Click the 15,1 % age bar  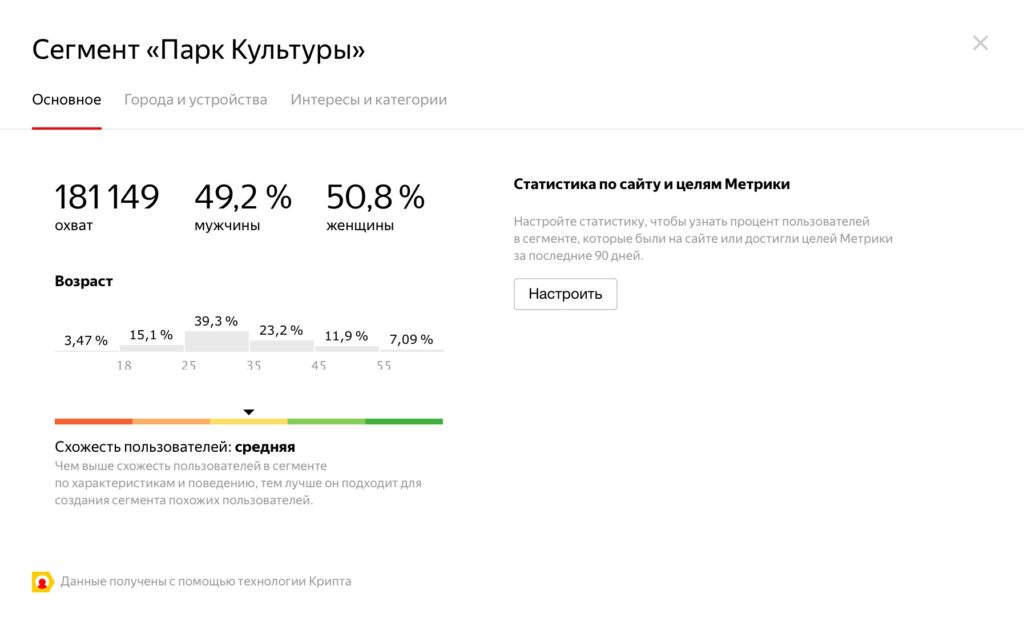[151, 347]
